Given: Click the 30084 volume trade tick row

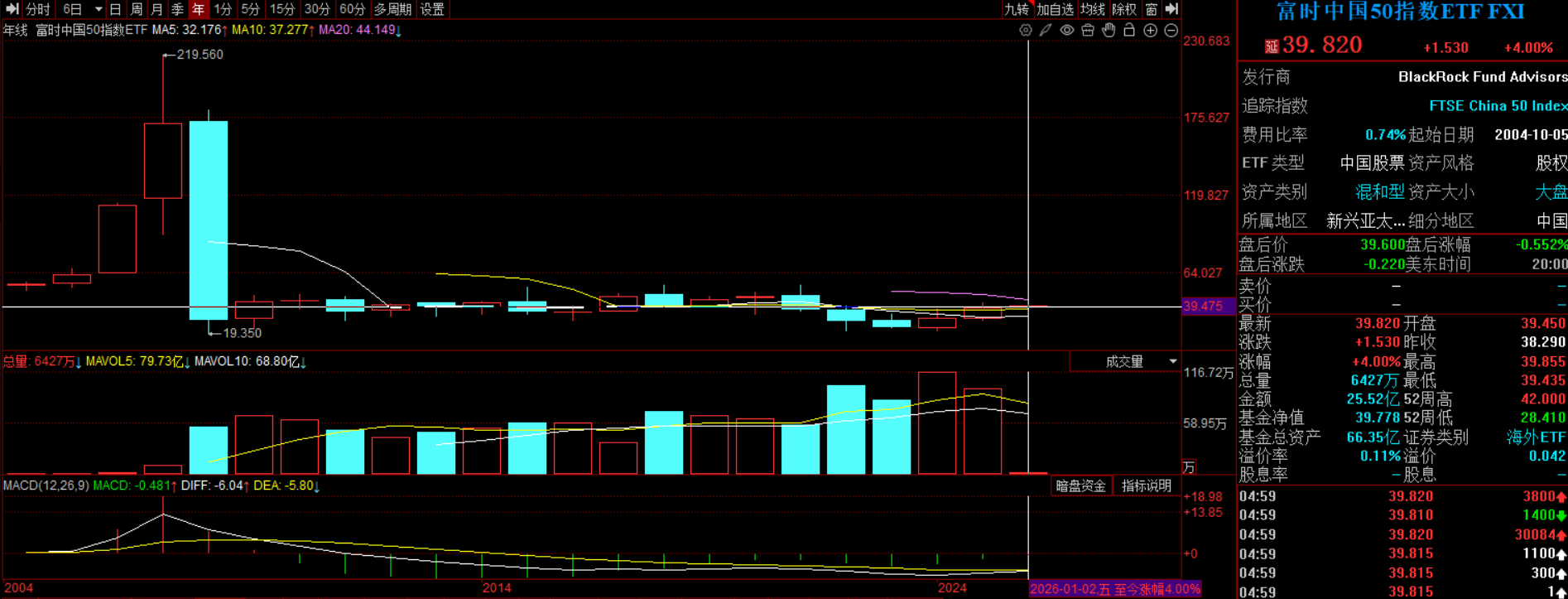Looking at the screenshot, I should pyautogui.click(x=1402, y=534).
